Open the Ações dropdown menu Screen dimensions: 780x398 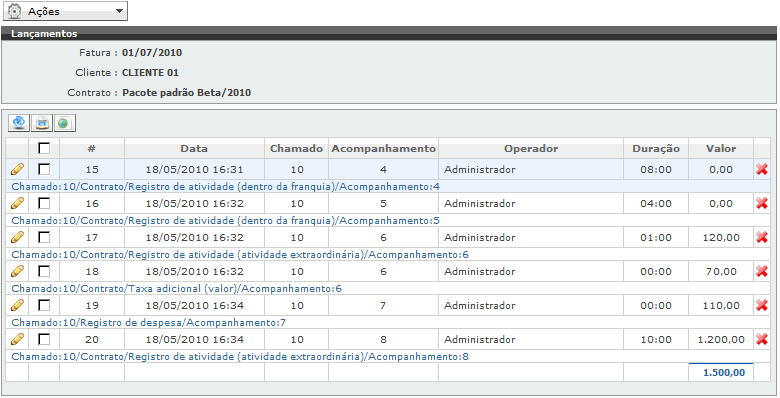(65, 11)
